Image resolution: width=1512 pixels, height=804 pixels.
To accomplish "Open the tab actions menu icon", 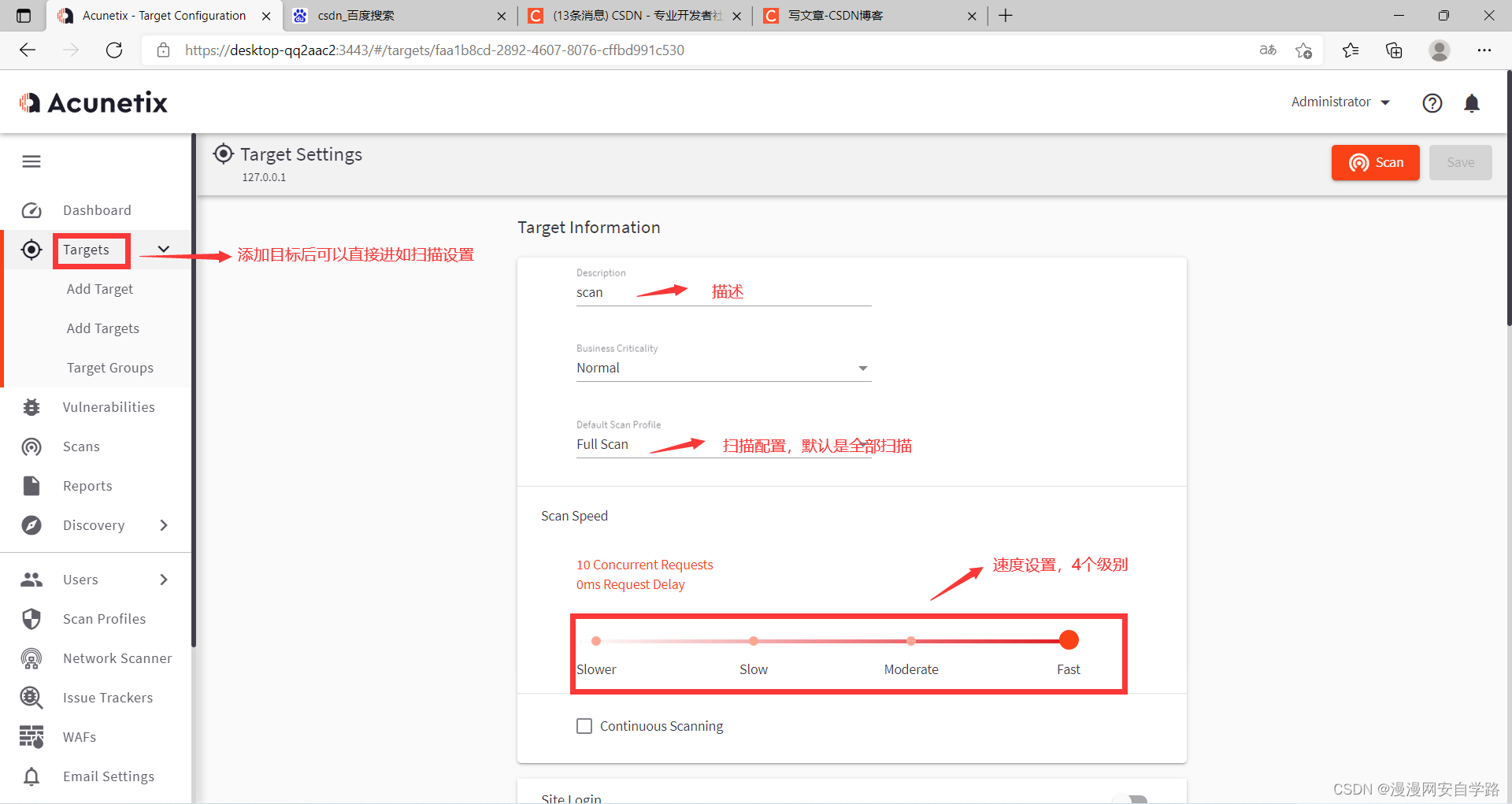I will [24, 16].
